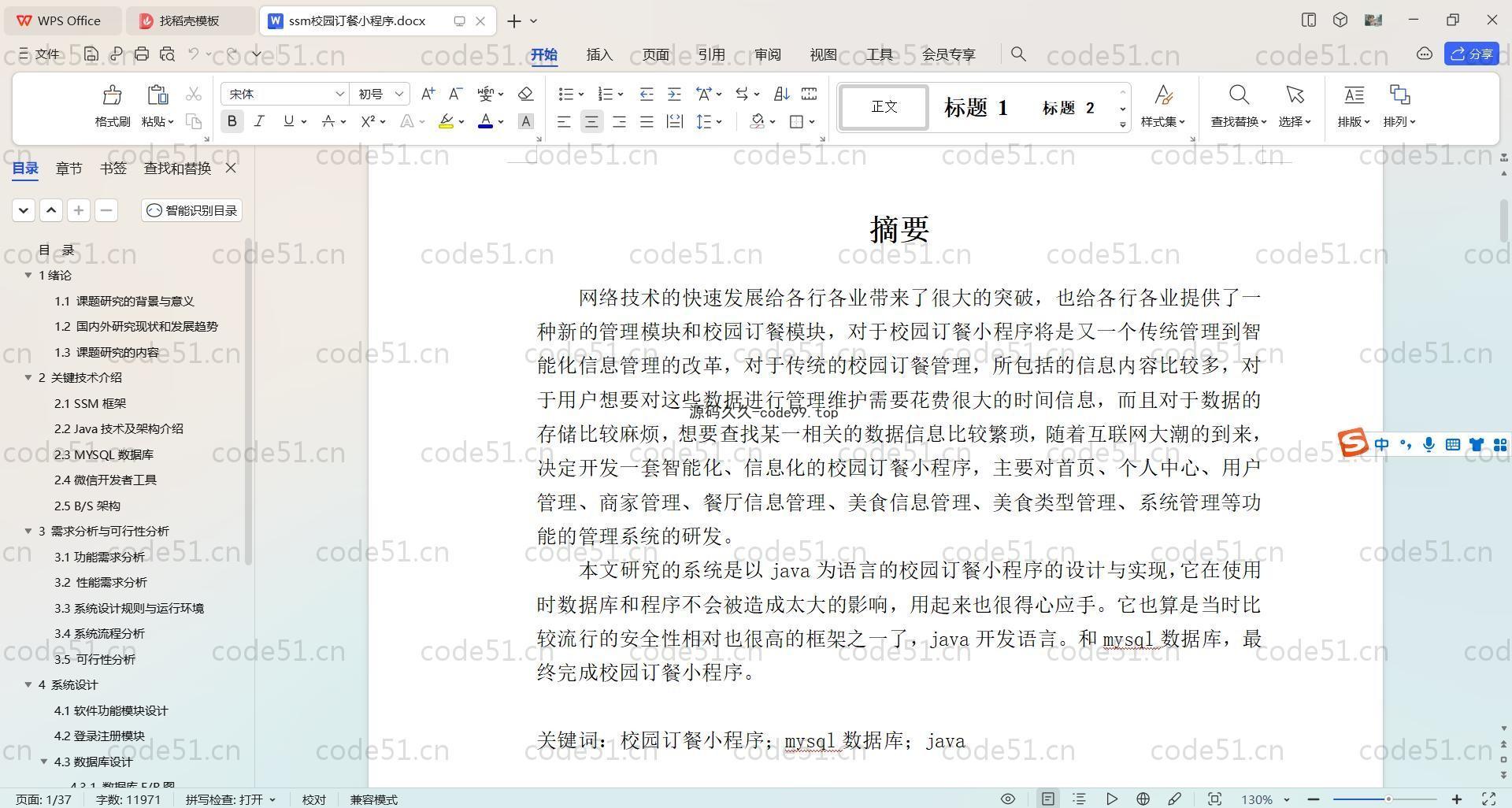
Task: Switch to 找稻壳模板 window tab
Action: click(189, 20)
